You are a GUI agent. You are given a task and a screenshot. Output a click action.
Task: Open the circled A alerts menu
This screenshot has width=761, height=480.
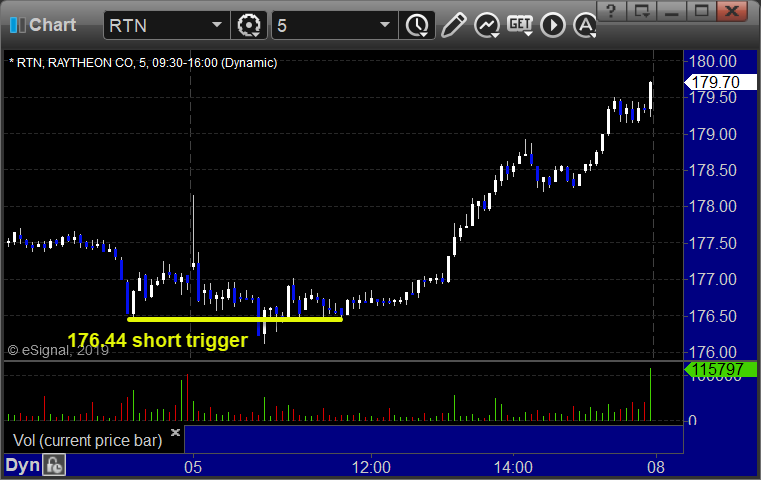pos(585,25)
